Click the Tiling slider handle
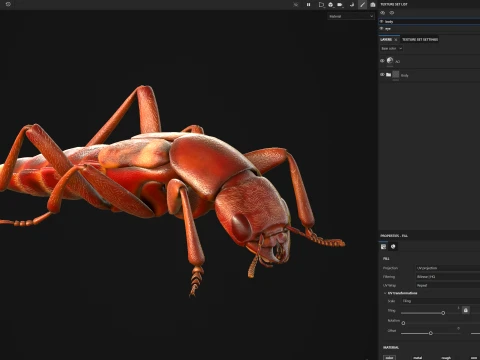This screenshot has width=480, height=360. point(443,313)
